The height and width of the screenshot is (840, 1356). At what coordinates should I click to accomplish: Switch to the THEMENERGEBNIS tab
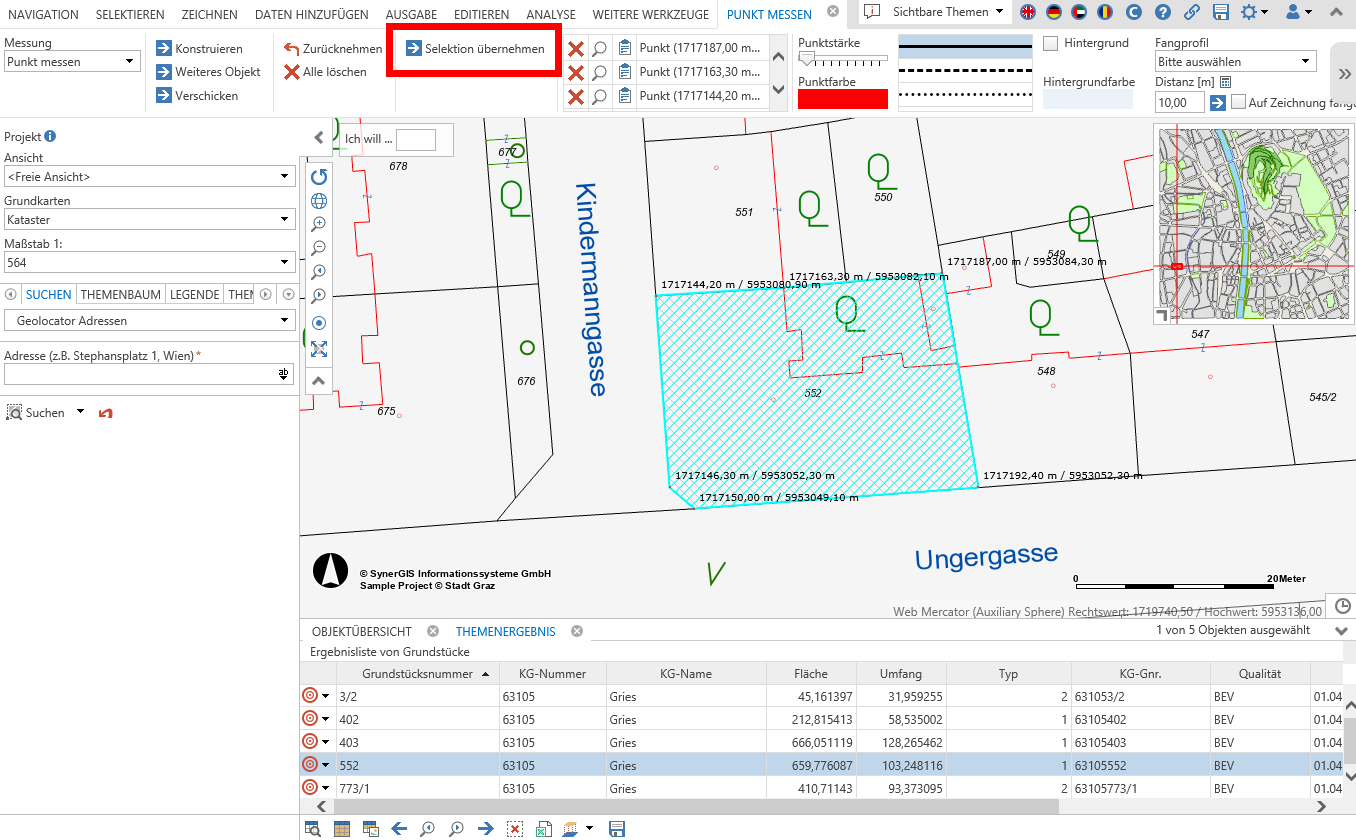click(x=504, y=631)
